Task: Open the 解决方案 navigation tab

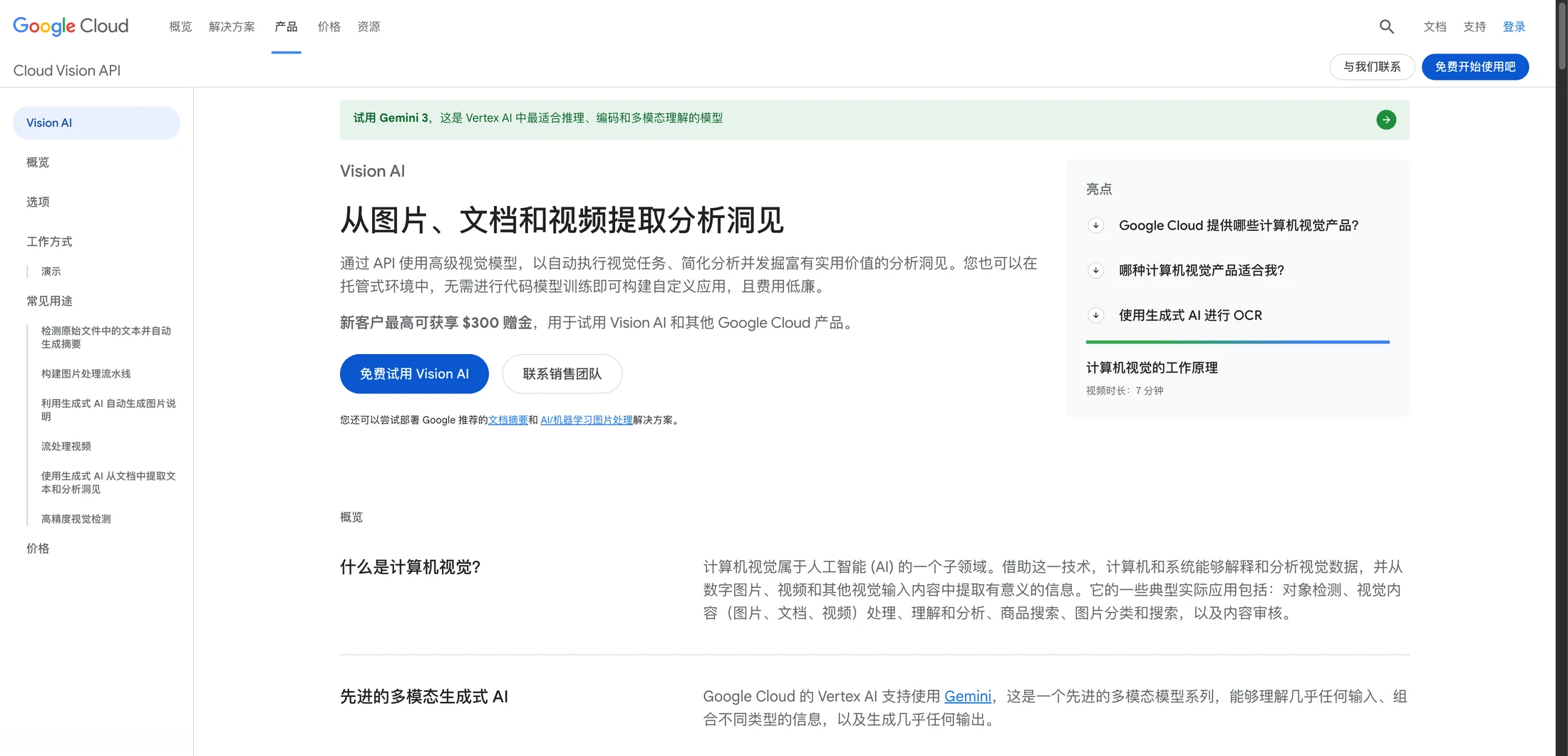Action: 232,26
